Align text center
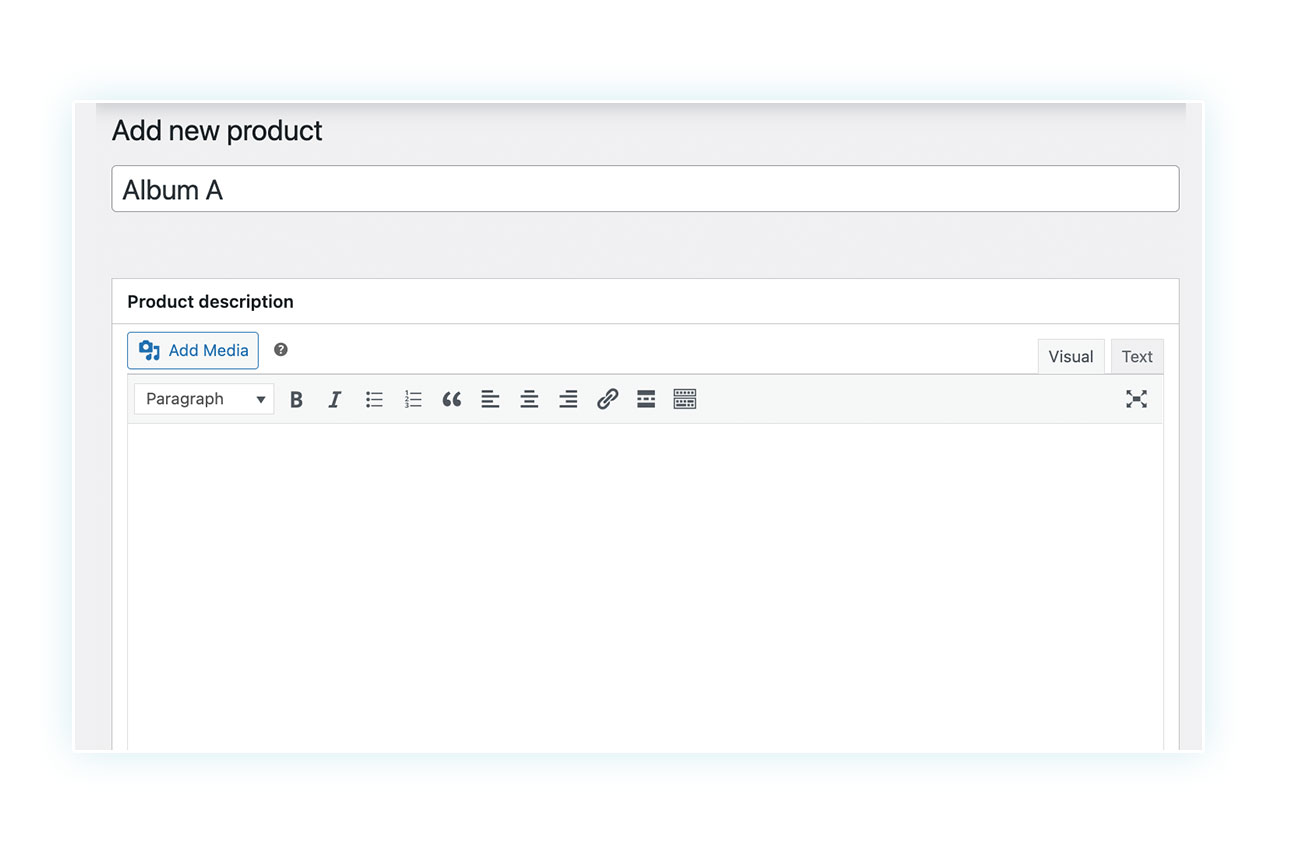Screen dimensions: 1300x855 529,399
